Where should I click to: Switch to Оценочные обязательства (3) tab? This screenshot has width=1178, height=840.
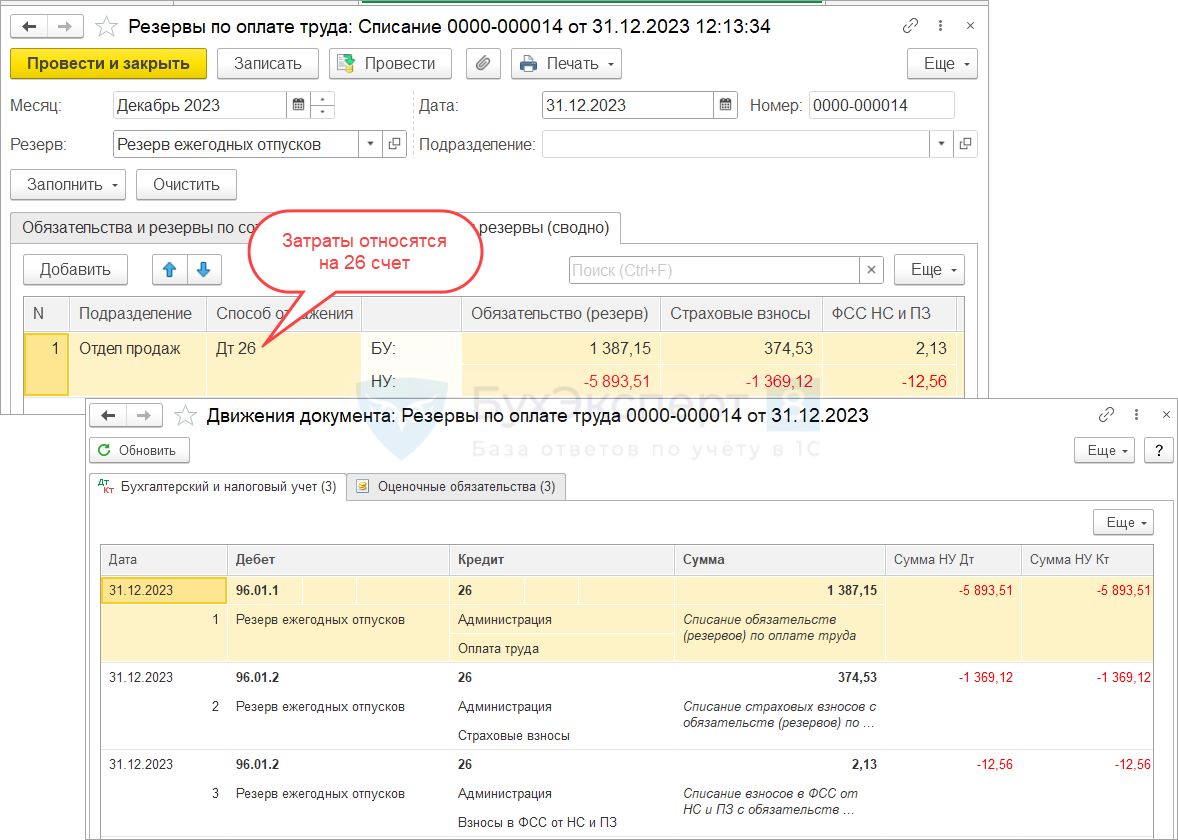[456, 487]
